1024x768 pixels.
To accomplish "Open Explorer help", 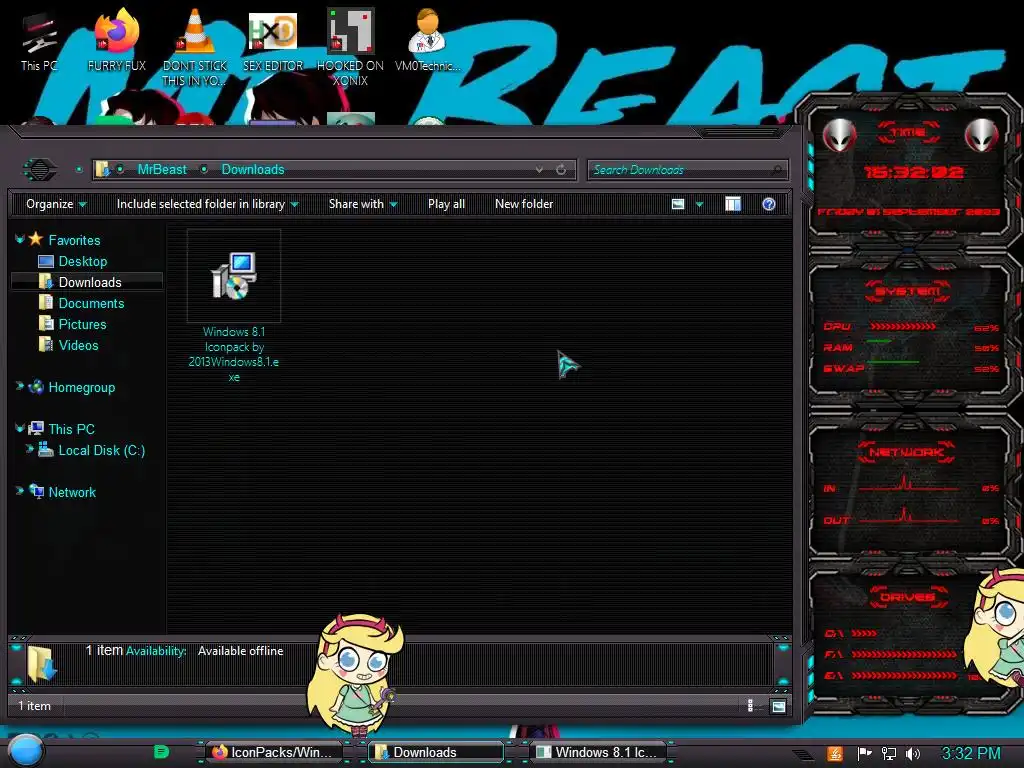I will click(769, 204).
